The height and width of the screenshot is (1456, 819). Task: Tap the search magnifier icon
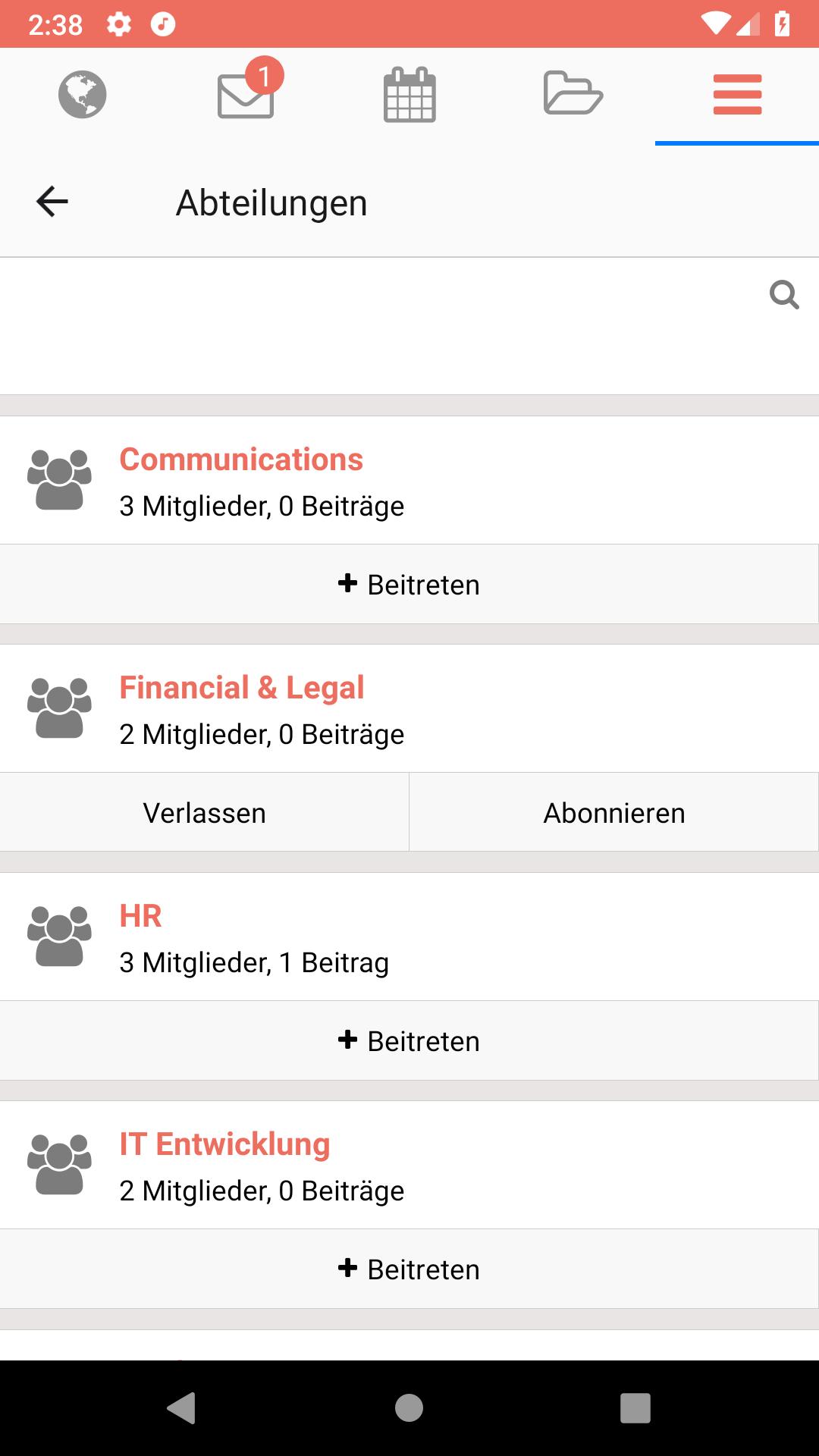tap(784, 294)
